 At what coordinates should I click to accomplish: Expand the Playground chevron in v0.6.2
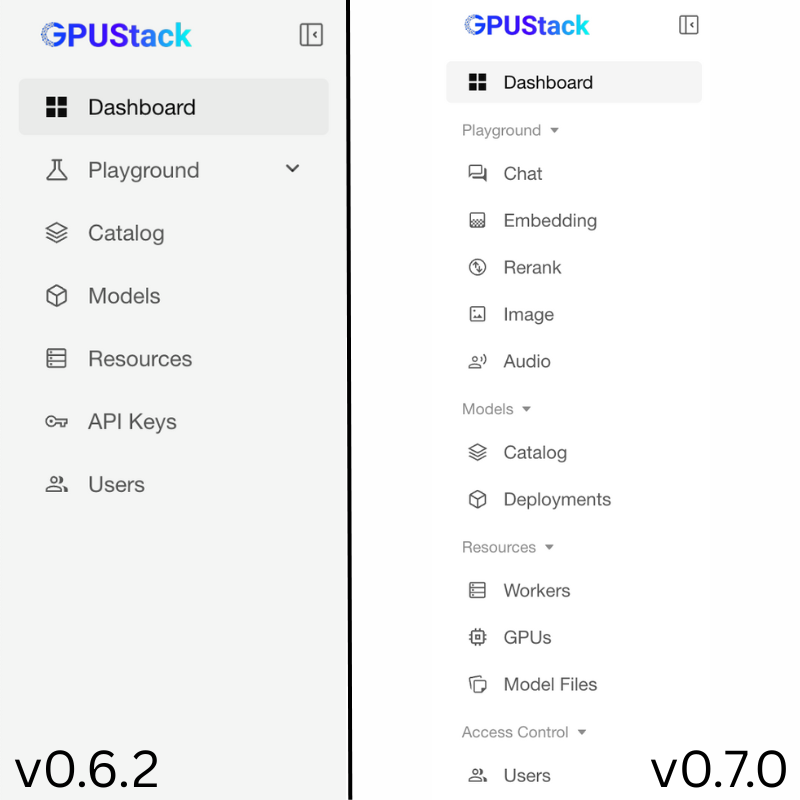point(292,169)
